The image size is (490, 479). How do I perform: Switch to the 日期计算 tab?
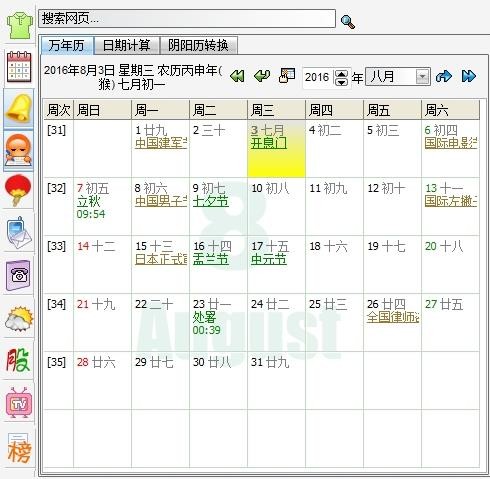click(127, 45)
